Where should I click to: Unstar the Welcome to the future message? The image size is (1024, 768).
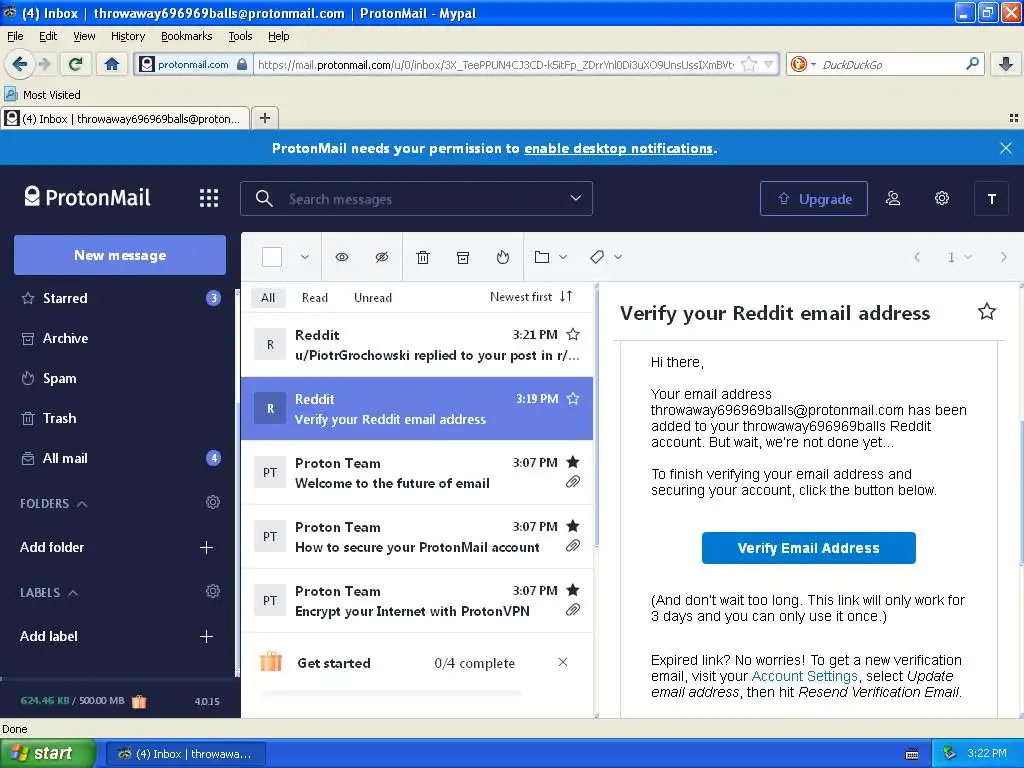(x=573, y=462)
